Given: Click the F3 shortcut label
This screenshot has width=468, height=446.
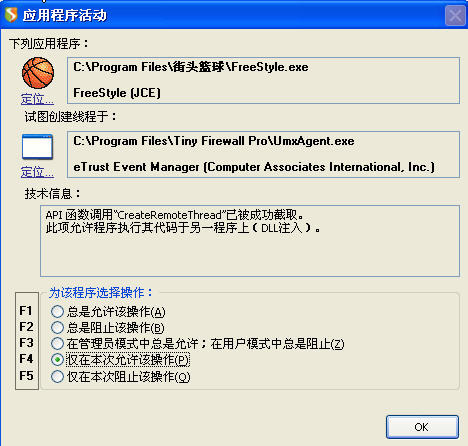Looking at the screenshot, I should (x=26, y=343).
